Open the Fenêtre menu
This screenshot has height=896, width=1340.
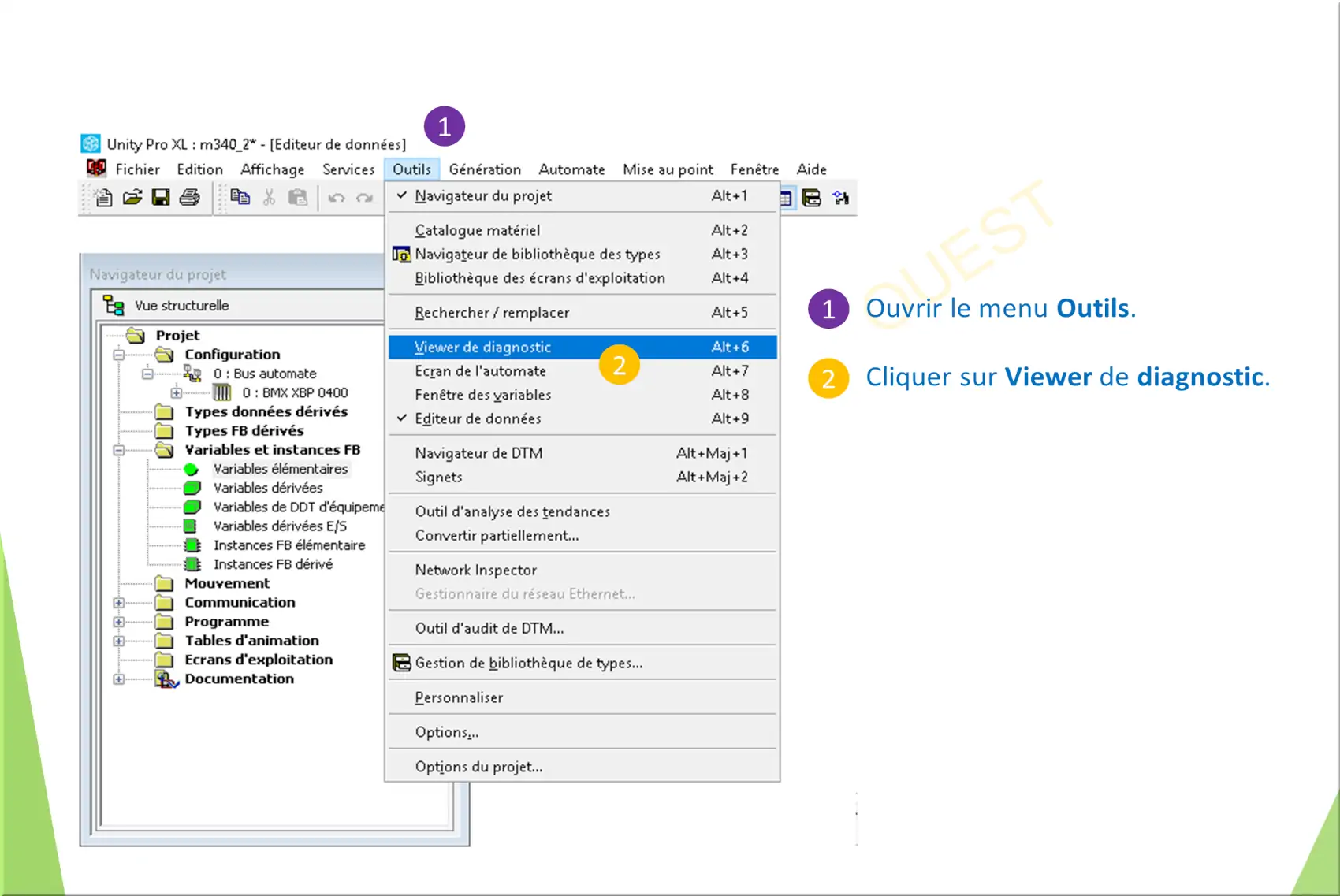(x=754, y=169)
